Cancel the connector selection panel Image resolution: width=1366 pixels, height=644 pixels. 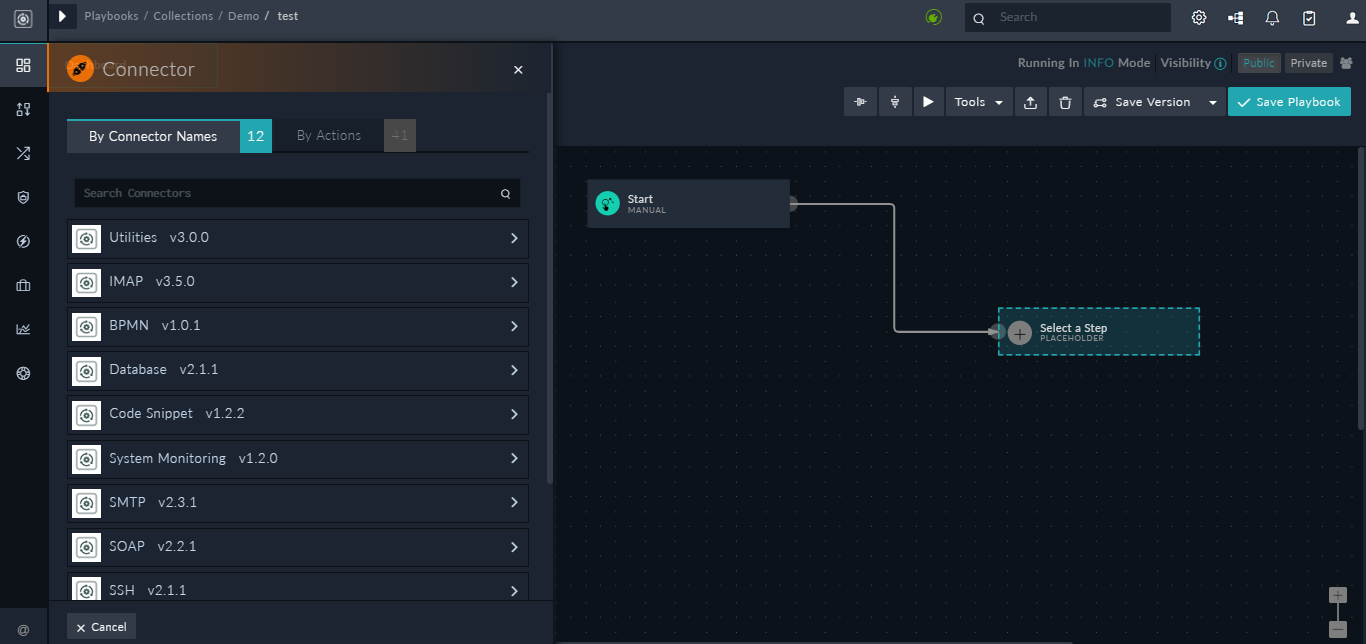click(x=100, y=626)
